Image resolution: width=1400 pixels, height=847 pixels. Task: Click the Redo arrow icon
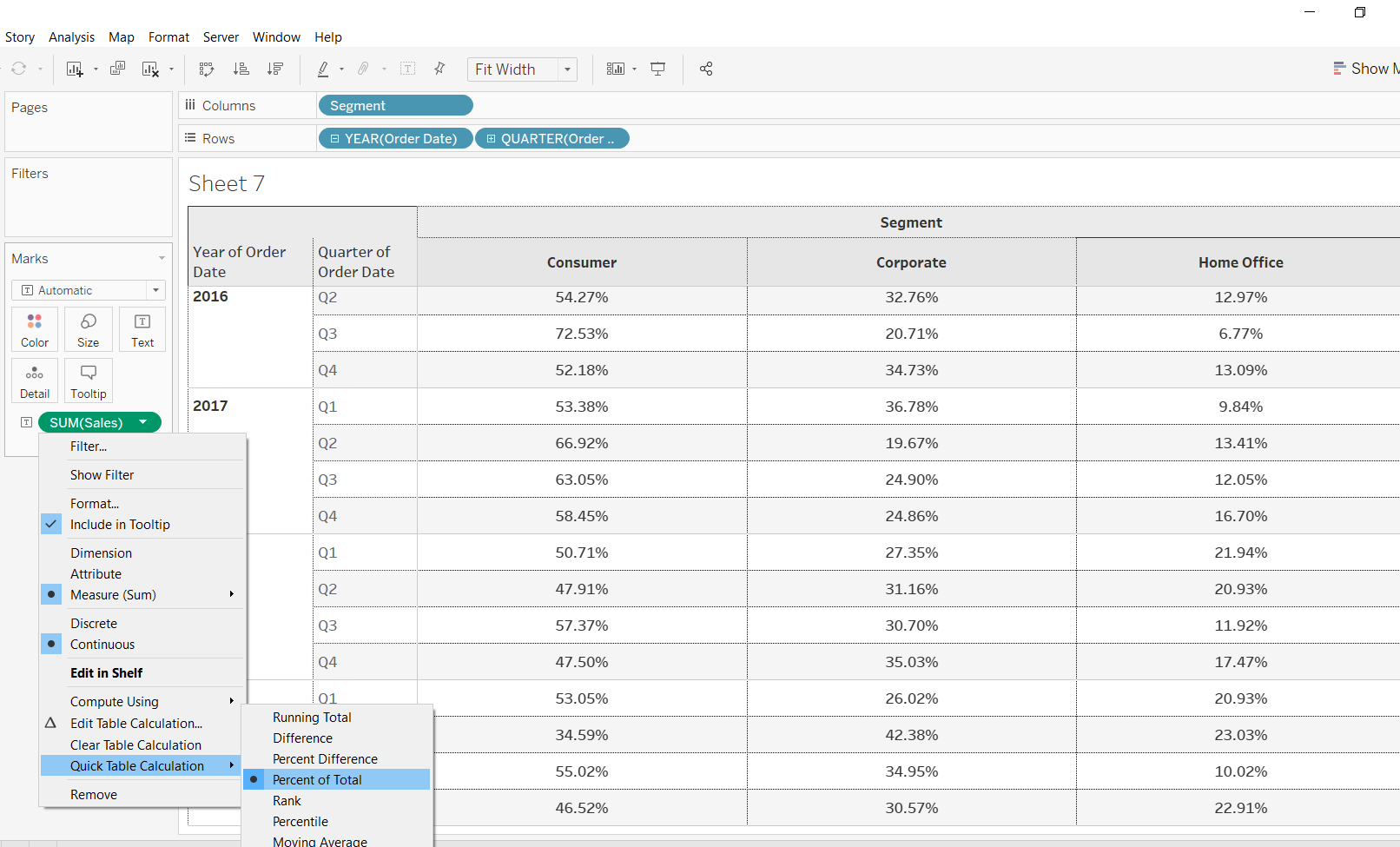(19, 69)
